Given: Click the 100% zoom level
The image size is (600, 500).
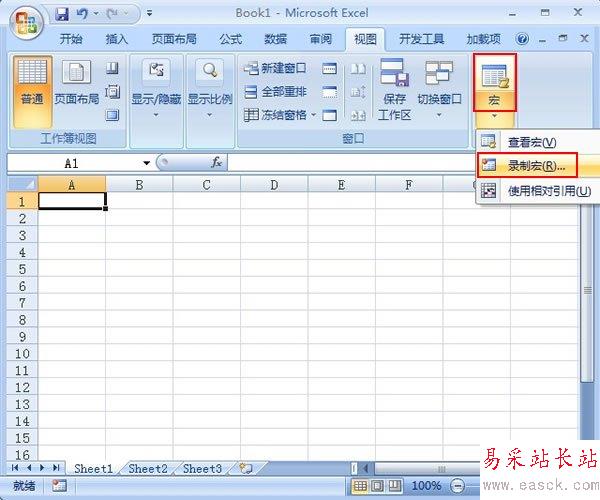Looking at the screenshot, I should pos(426,486).
